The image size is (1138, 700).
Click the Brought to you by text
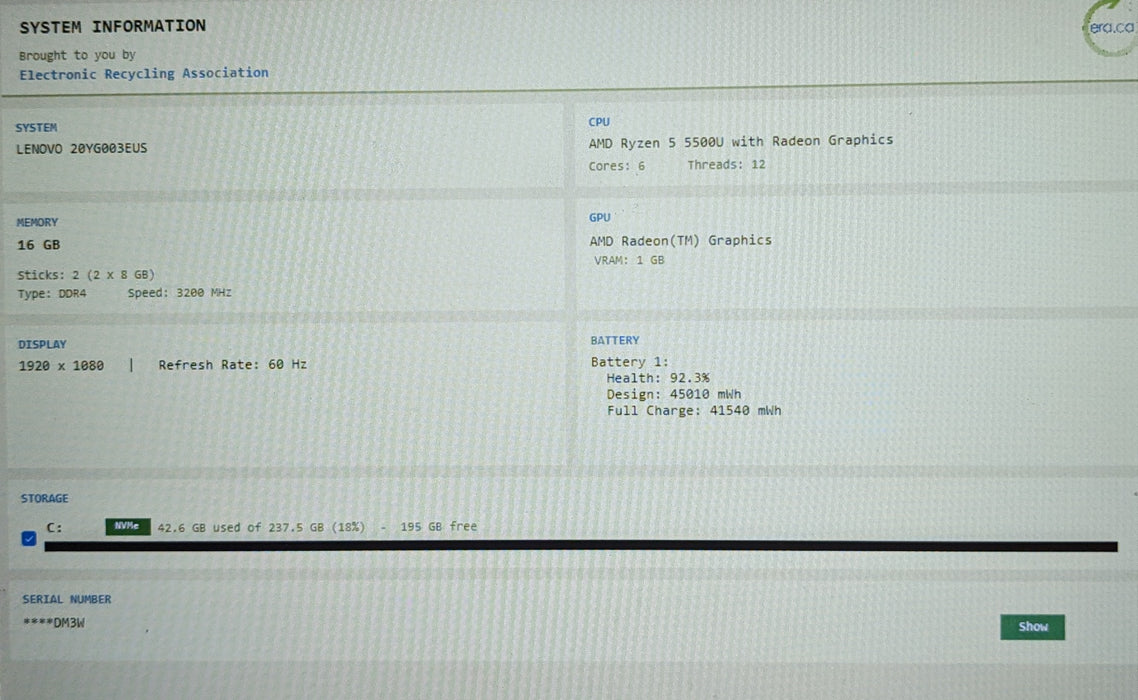(x=77, y=55)
